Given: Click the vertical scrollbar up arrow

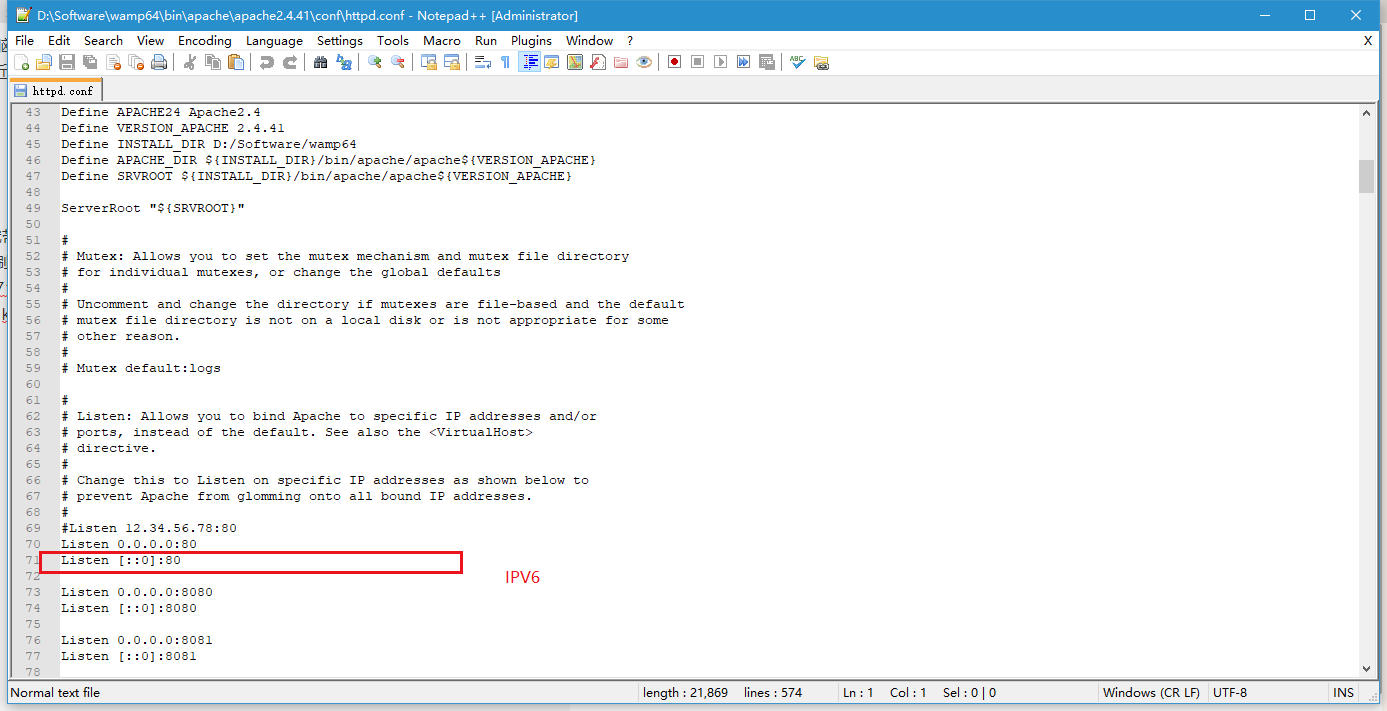Looking at the screenshot, I should pos(1366,114).
